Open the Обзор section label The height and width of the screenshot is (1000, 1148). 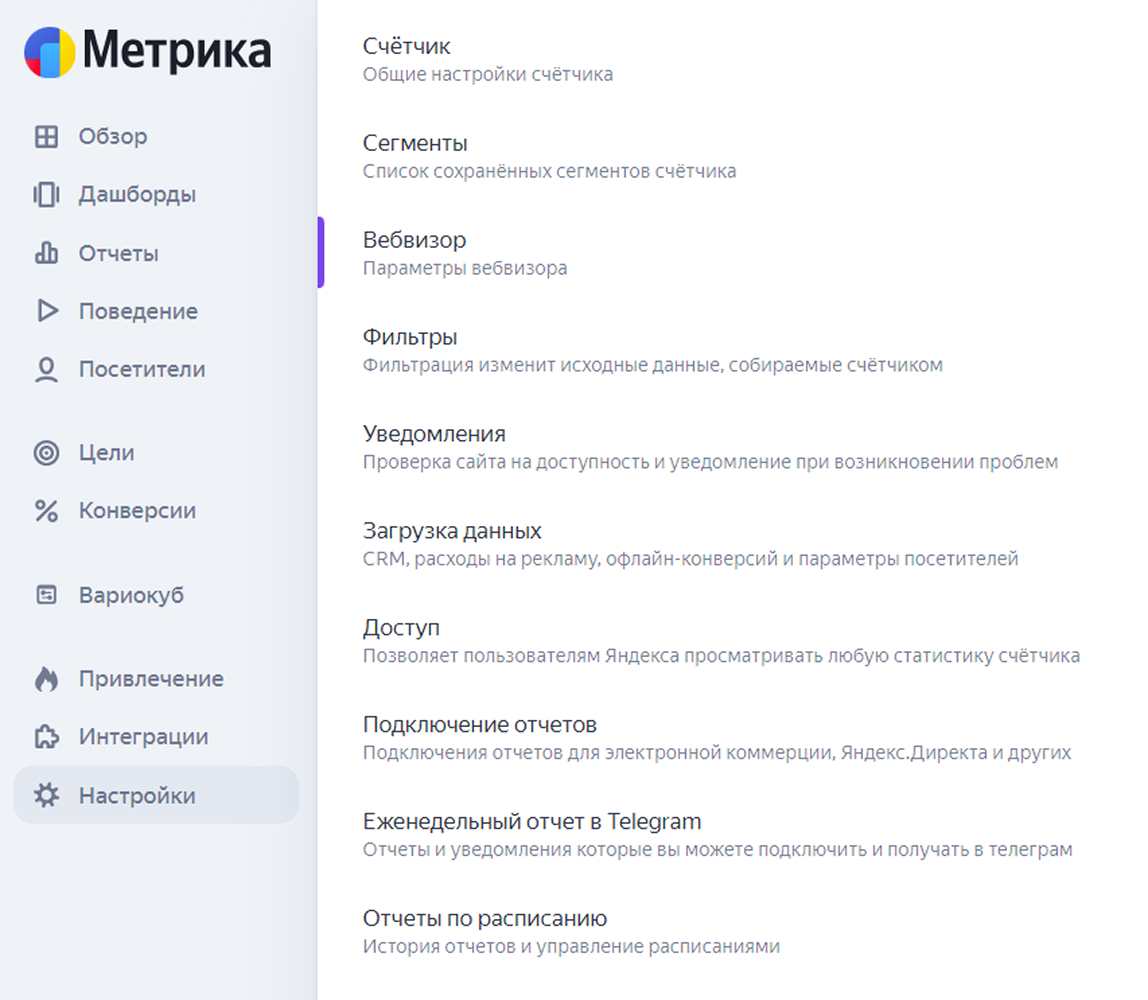113,136
